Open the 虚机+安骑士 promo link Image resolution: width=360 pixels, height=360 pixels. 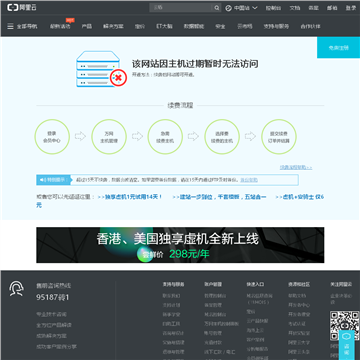(x=299, y=197)
